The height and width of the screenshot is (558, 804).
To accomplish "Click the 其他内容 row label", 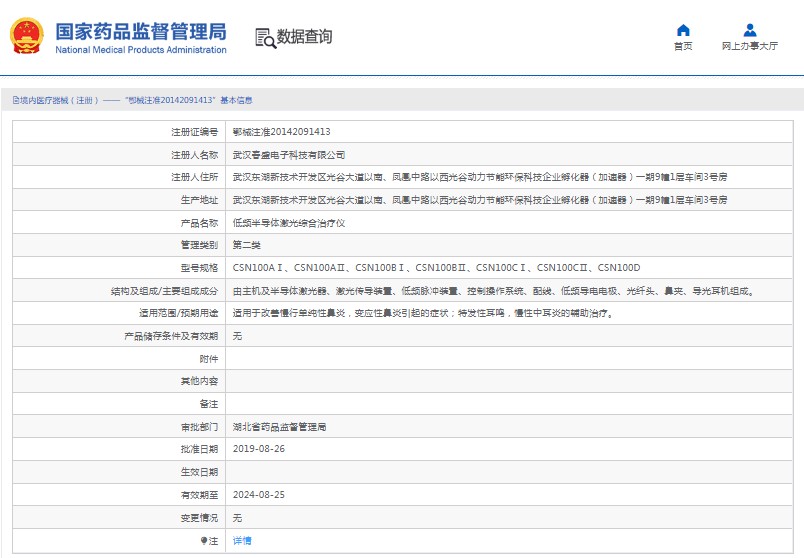I will tap(199, 381).
